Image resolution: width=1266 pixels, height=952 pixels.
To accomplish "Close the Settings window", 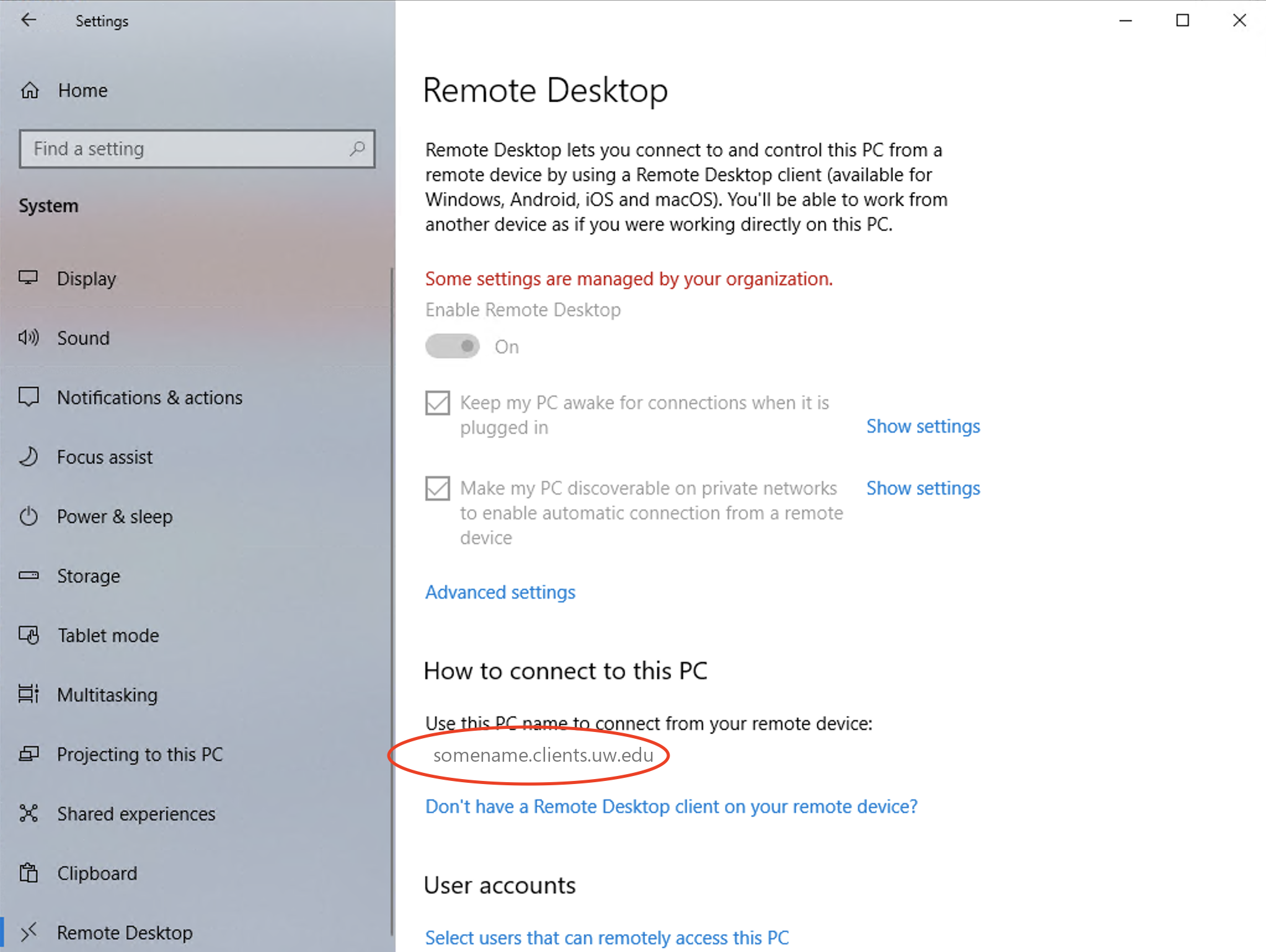I will pos(1239,20).
